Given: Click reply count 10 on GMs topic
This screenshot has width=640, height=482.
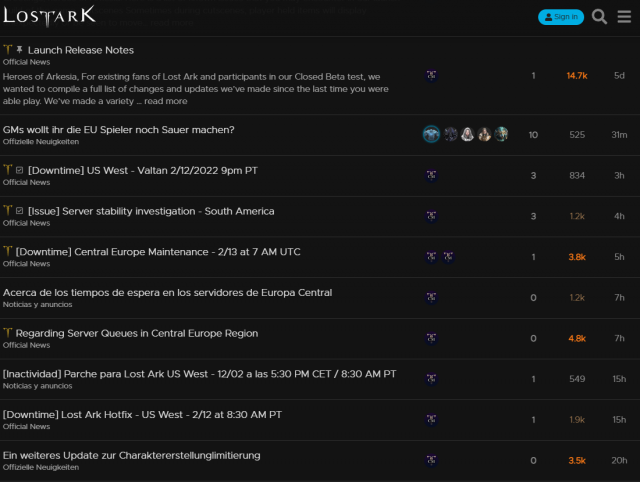Looking at the screenshot, I should 533,135.
